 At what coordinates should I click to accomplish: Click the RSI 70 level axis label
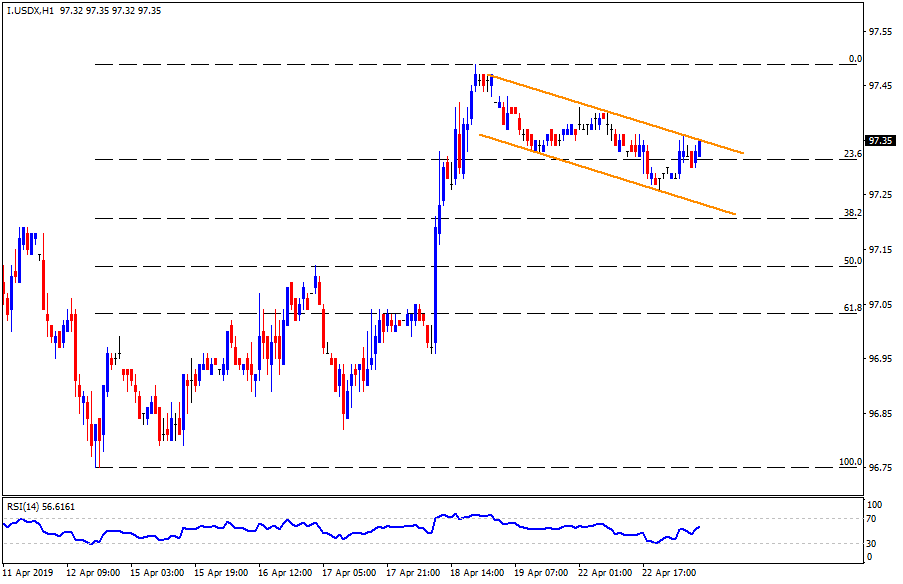click(872, 519)
